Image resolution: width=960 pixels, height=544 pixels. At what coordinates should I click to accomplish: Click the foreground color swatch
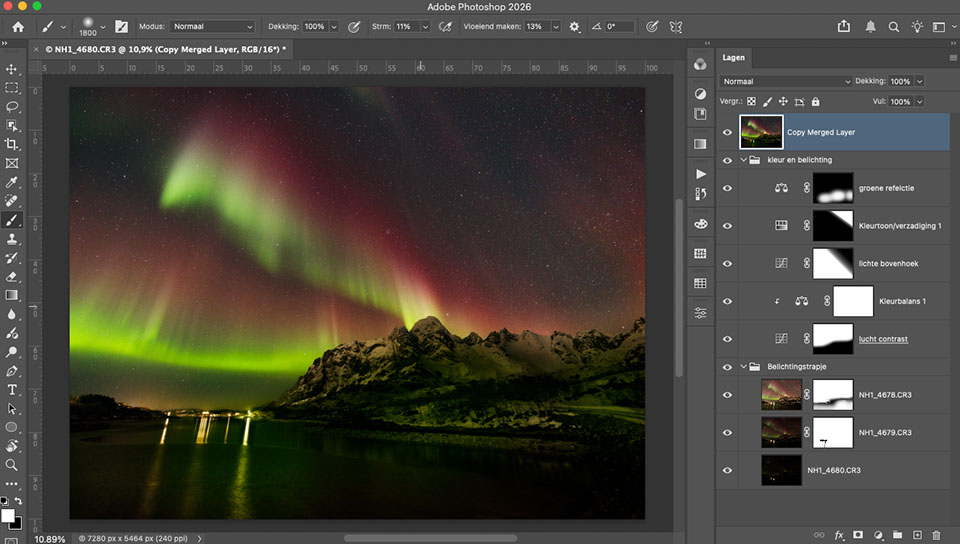8,516
